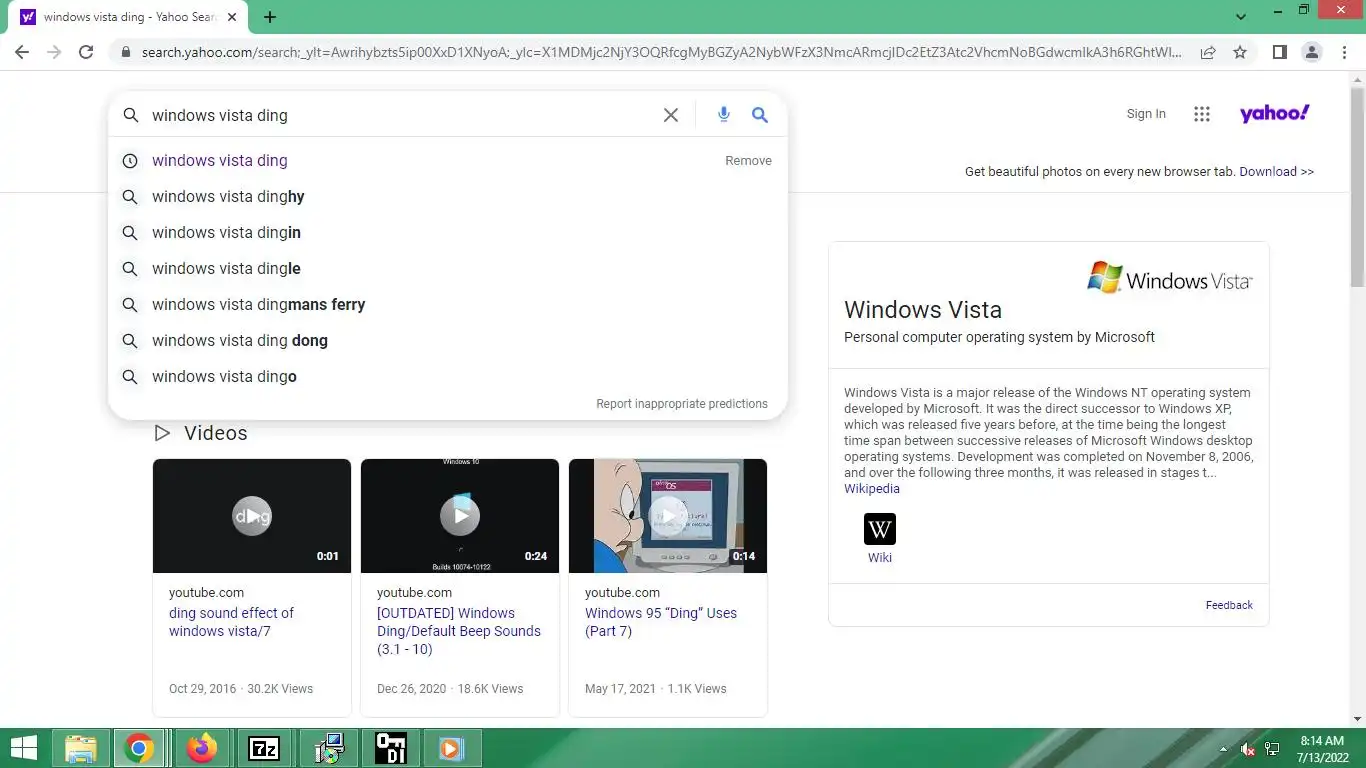Focus the Yahoo search input field

point(400,115)
